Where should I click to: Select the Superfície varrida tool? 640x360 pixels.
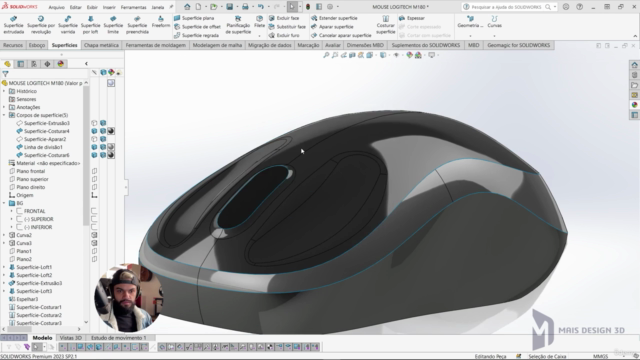point(68,25)
